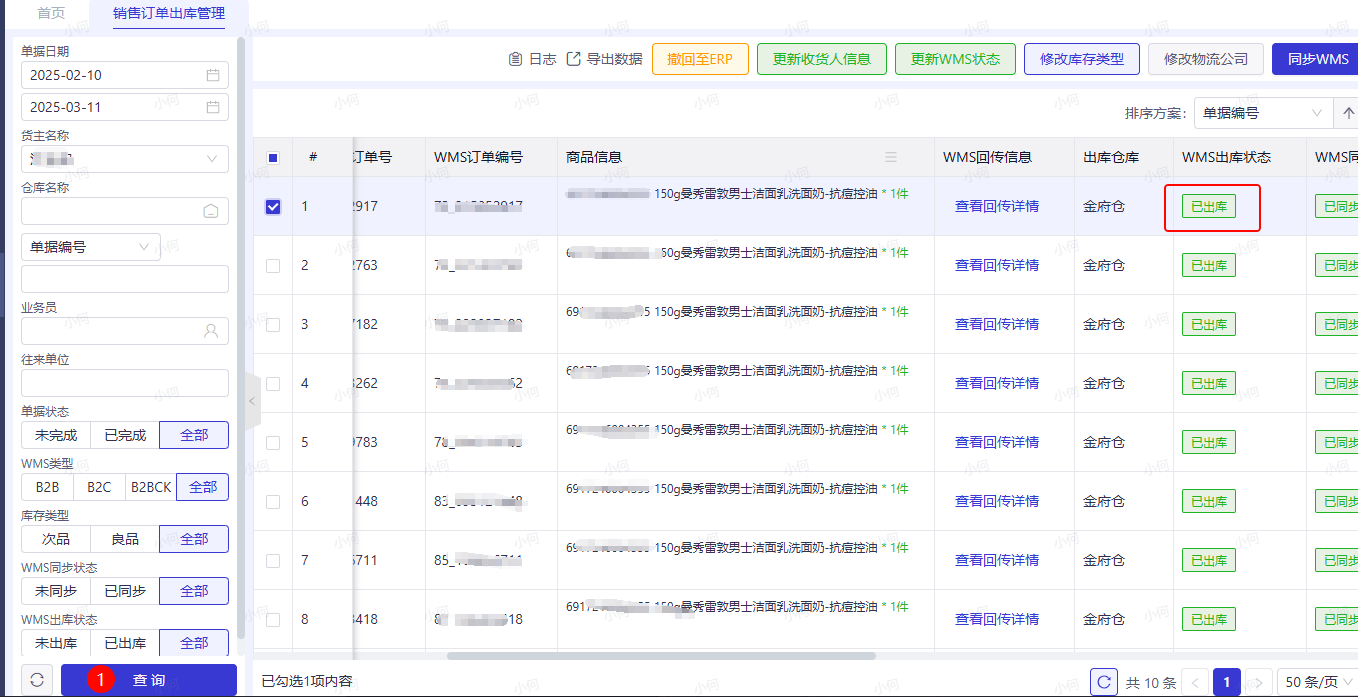The image size is (1358, 697).
Task: Select B2C under WMS类型
Action: [99, 487]
